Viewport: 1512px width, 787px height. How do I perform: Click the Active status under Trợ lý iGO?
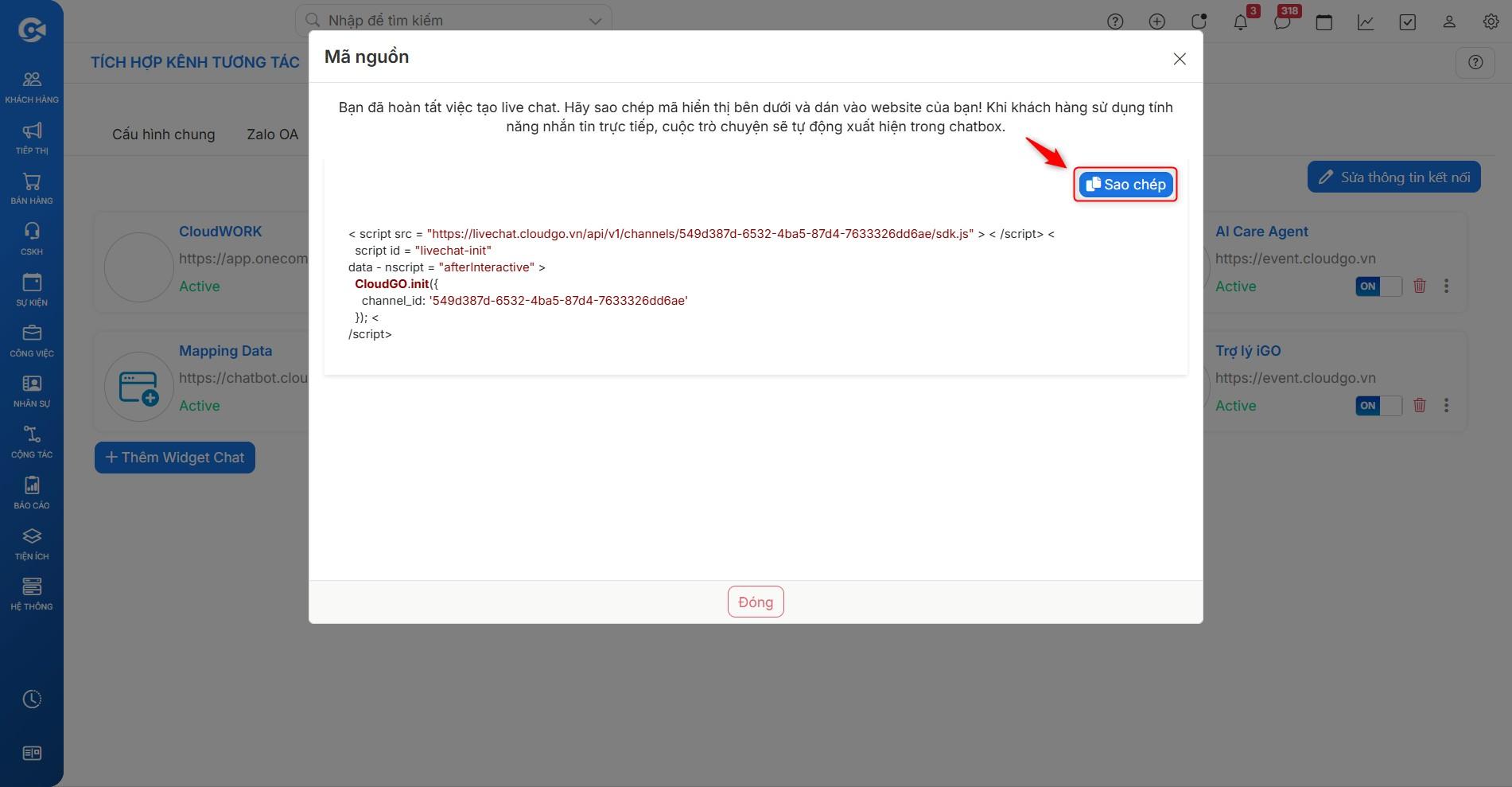1236,406
